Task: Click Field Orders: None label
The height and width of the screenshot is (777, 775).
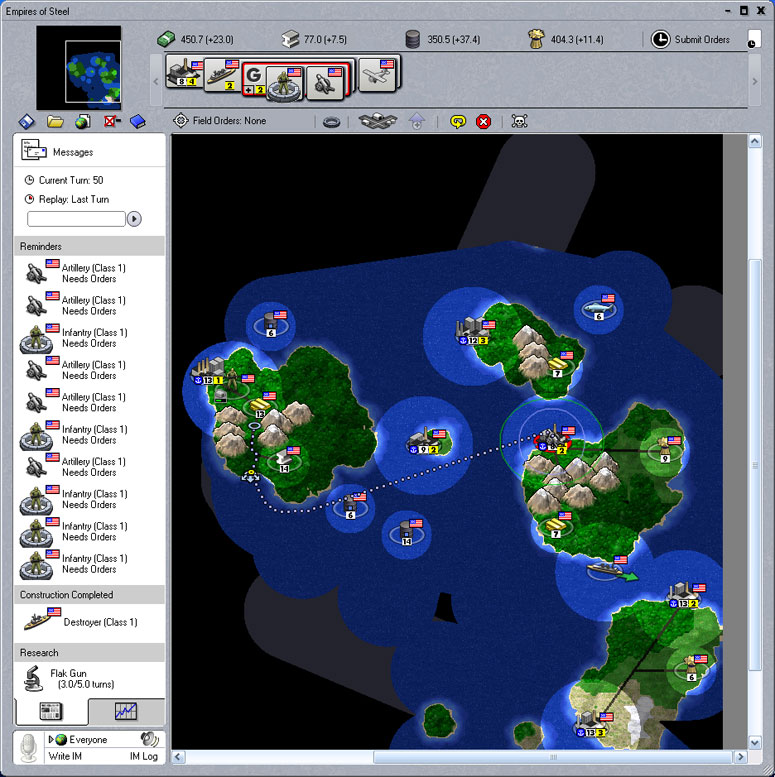Action: [x=229, y=120]
